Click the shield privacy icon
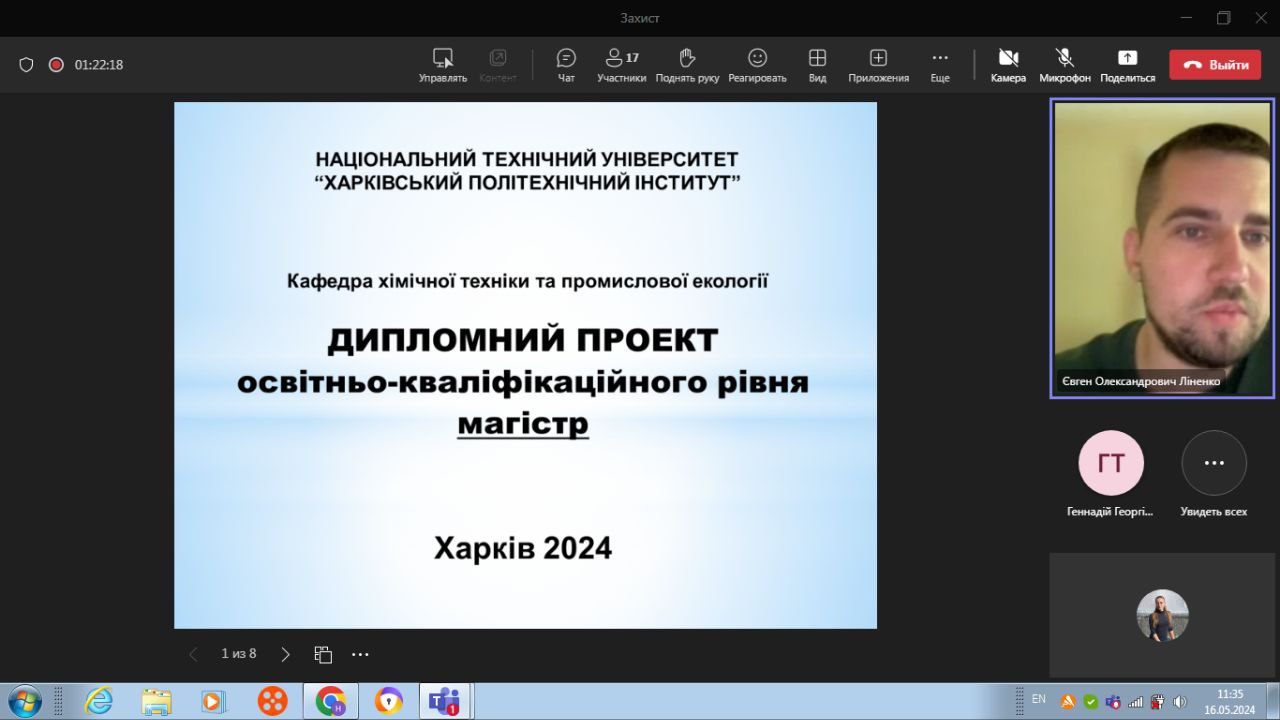Screen dimensions: 1280x720 (x=27, y=65)
